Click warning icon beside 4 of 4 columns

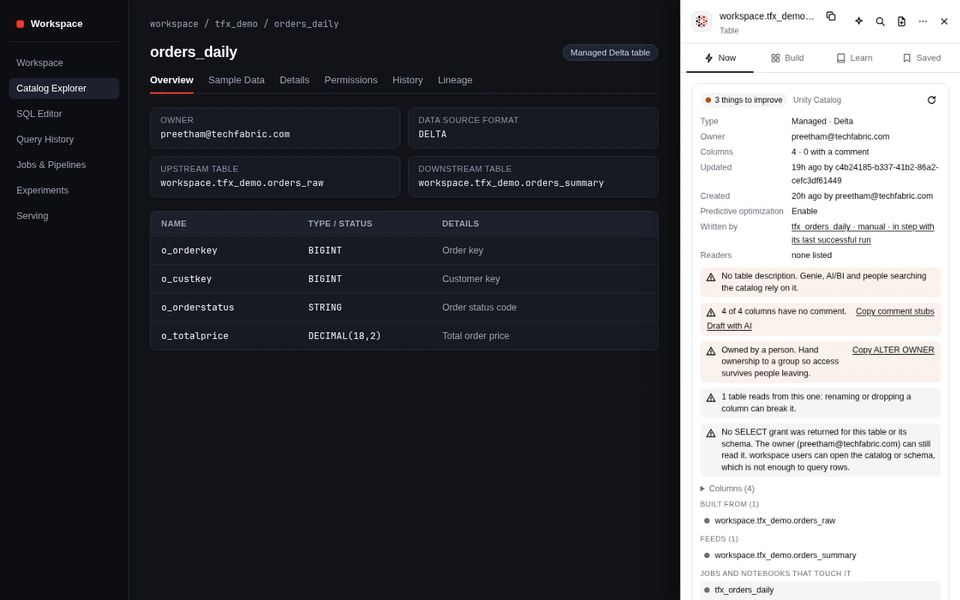(711, 312)
